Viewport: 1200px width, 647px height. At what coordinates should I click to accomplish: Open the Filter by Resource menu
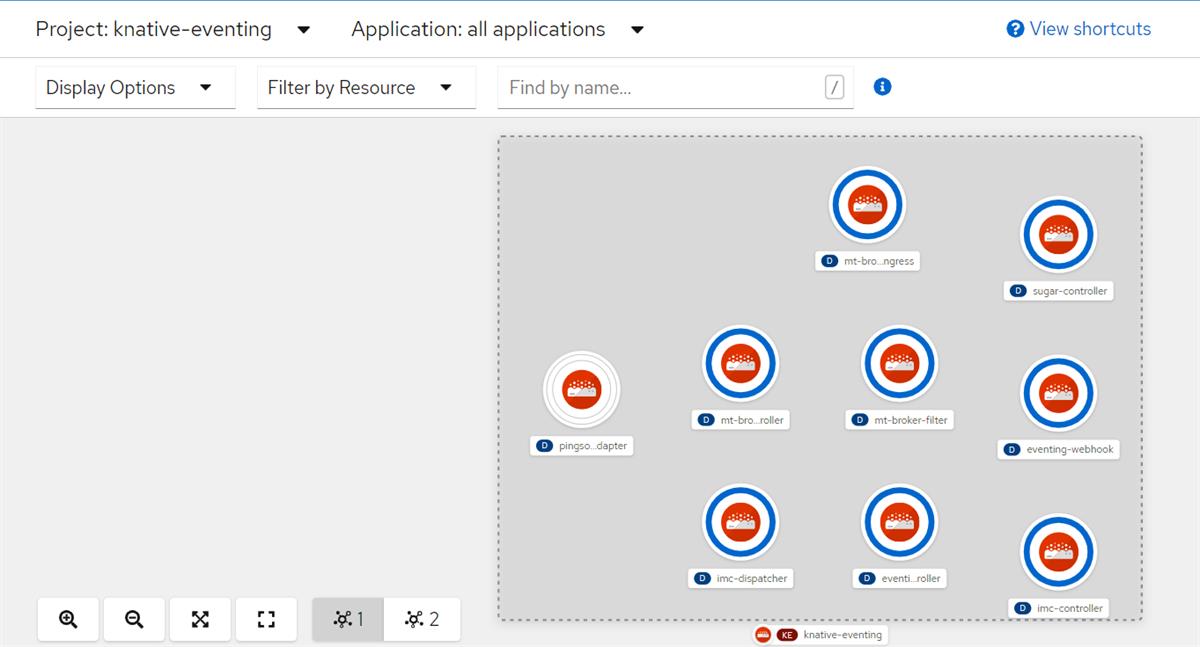(366, 87)
